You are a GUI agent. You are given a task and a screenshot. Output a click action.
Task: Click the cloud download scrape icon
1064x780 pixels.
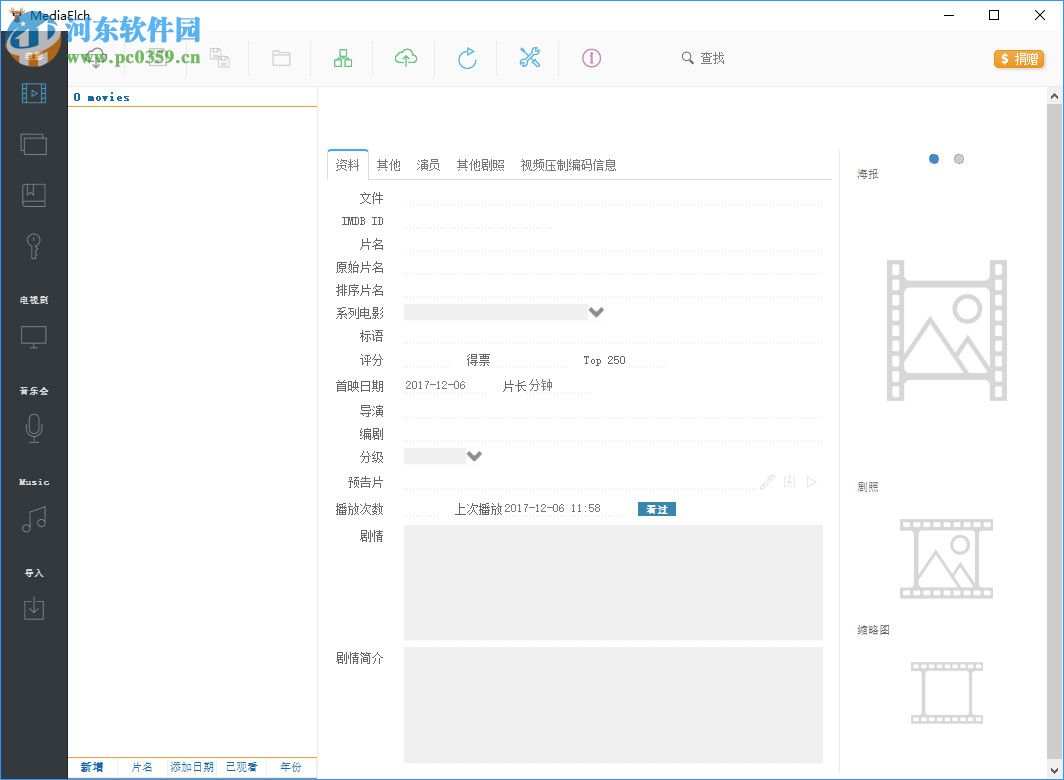[404, 58]
